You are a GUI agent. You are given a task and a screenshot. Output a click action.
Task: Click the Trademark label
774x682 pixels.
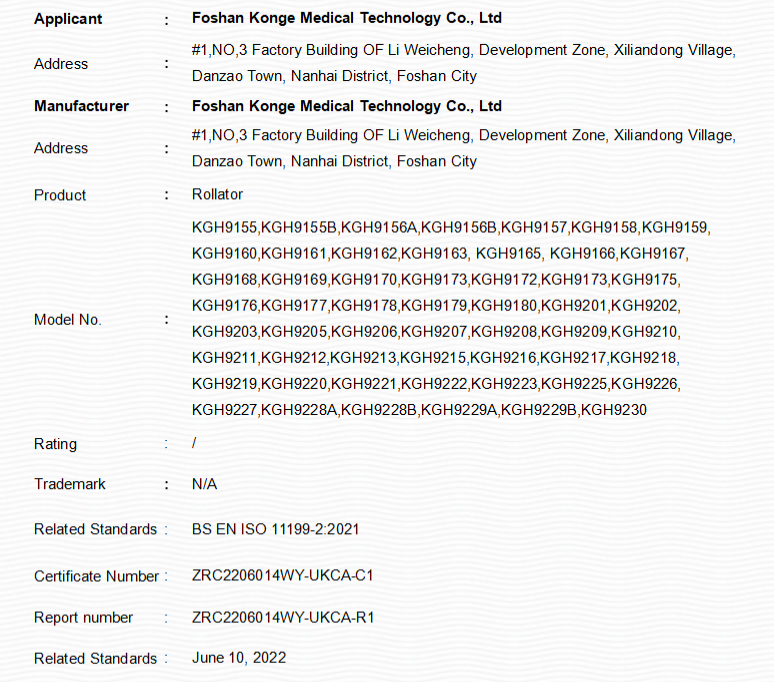point(70,484)
